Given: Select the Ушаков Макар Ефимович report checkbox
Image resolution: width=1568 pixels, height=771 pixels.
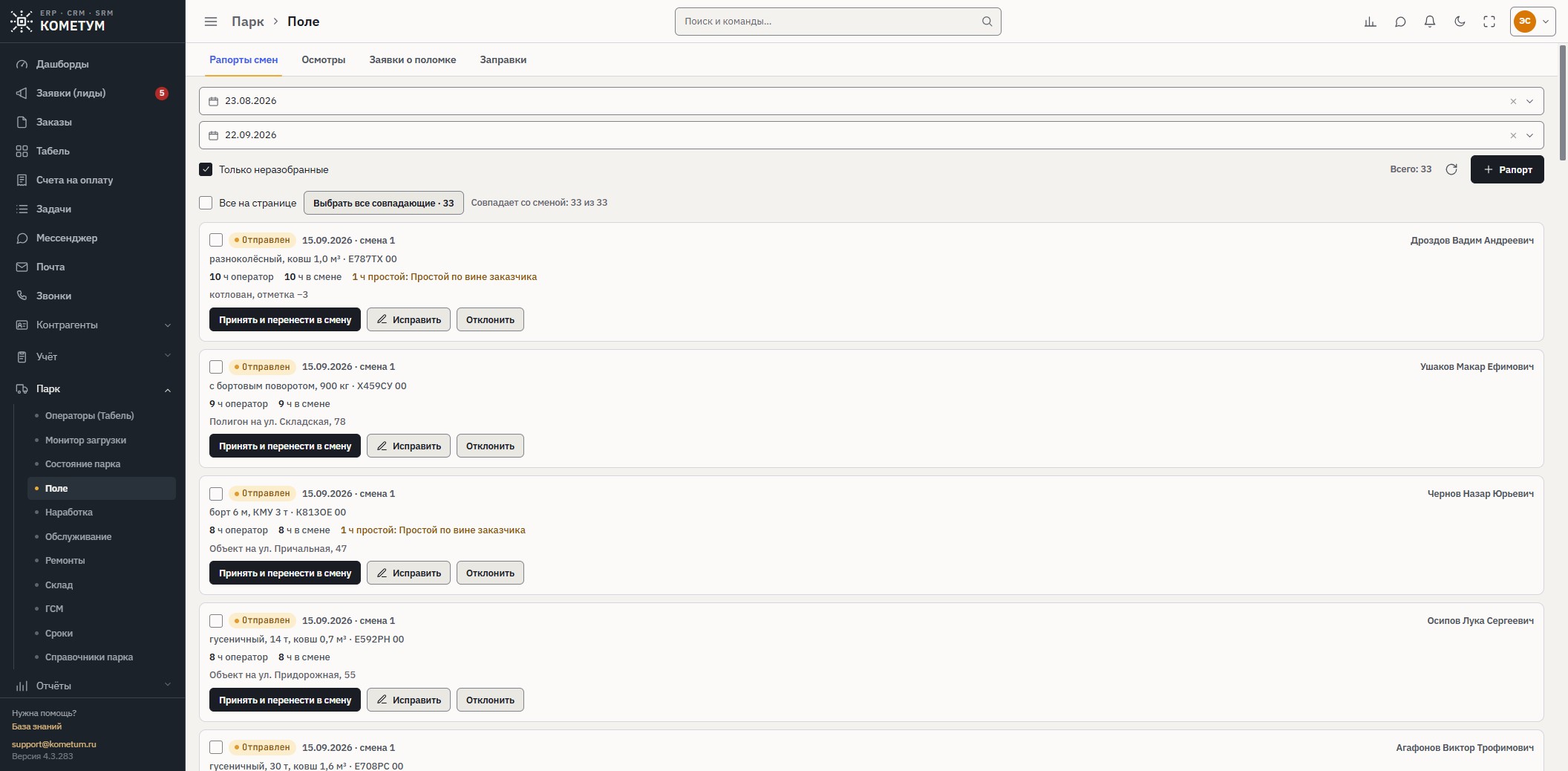Looking at the screenshot, I should [216, 367].
